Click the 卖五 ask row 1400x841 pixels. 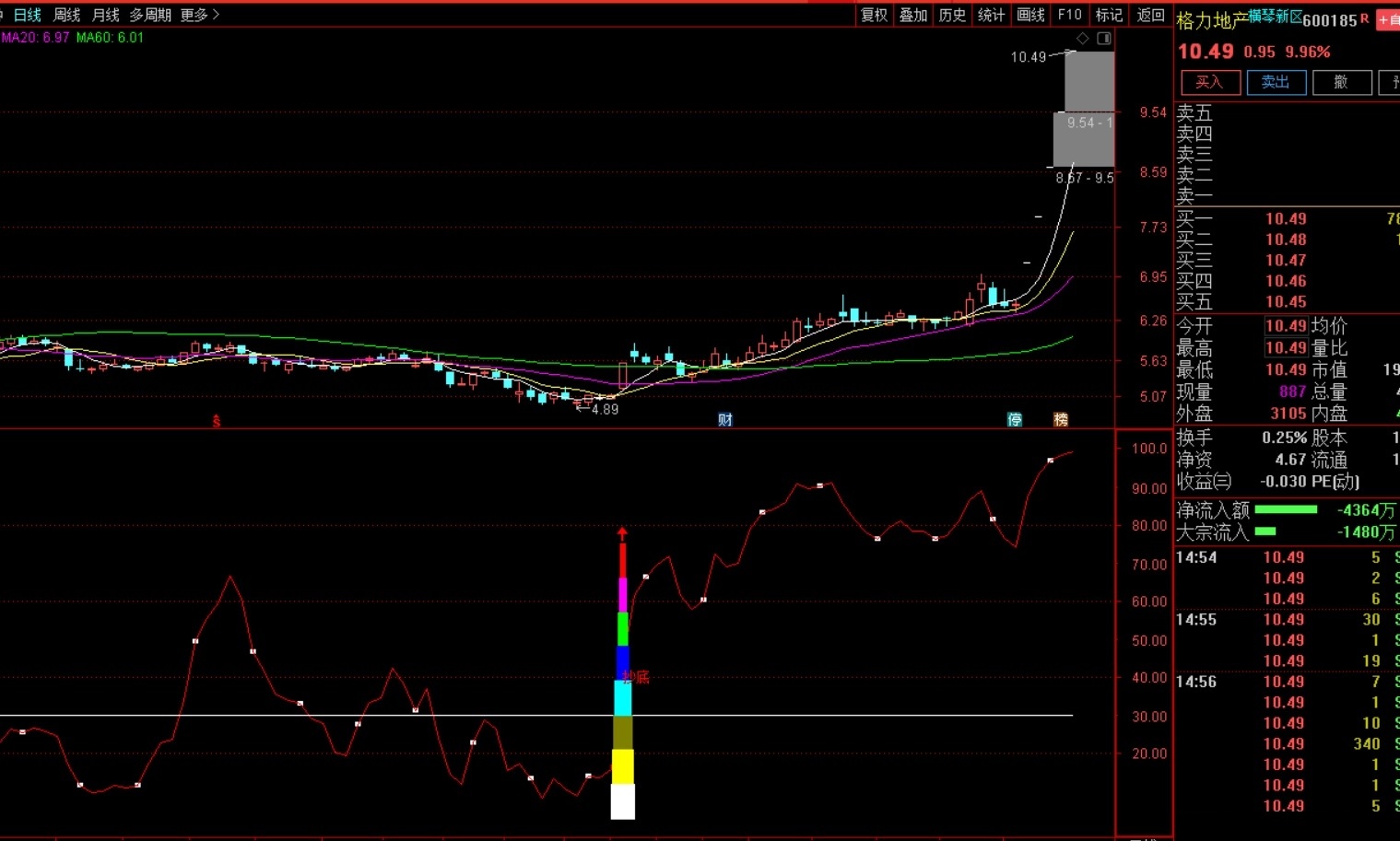pos(1288,113)
